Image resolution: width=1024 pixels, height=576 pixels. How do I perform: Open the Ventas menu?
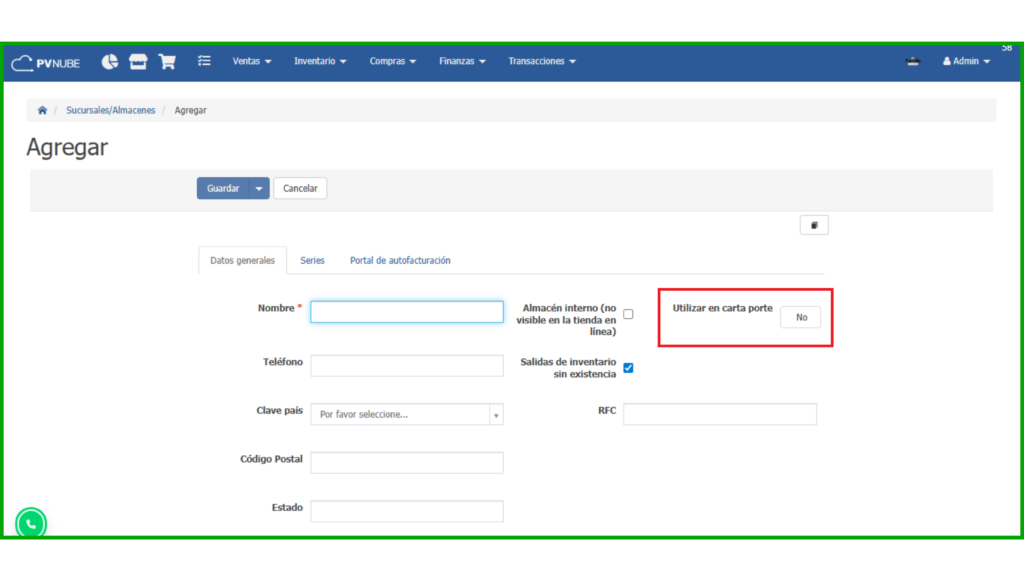click(252, 62)
